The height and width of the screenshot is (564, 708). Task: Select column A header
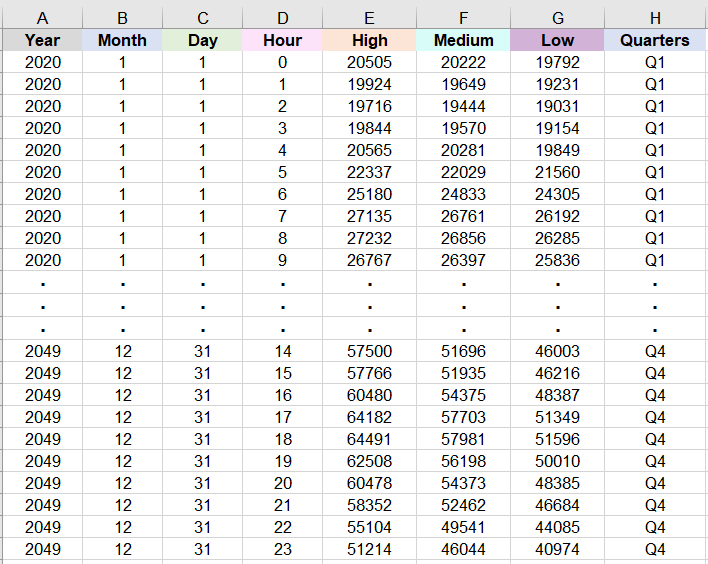[x=42, y=18]
